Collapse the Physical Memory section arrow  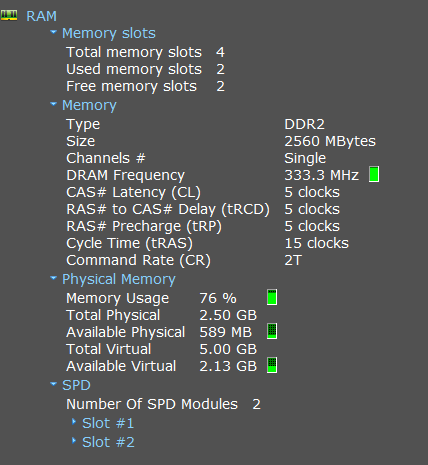(53, 278)
